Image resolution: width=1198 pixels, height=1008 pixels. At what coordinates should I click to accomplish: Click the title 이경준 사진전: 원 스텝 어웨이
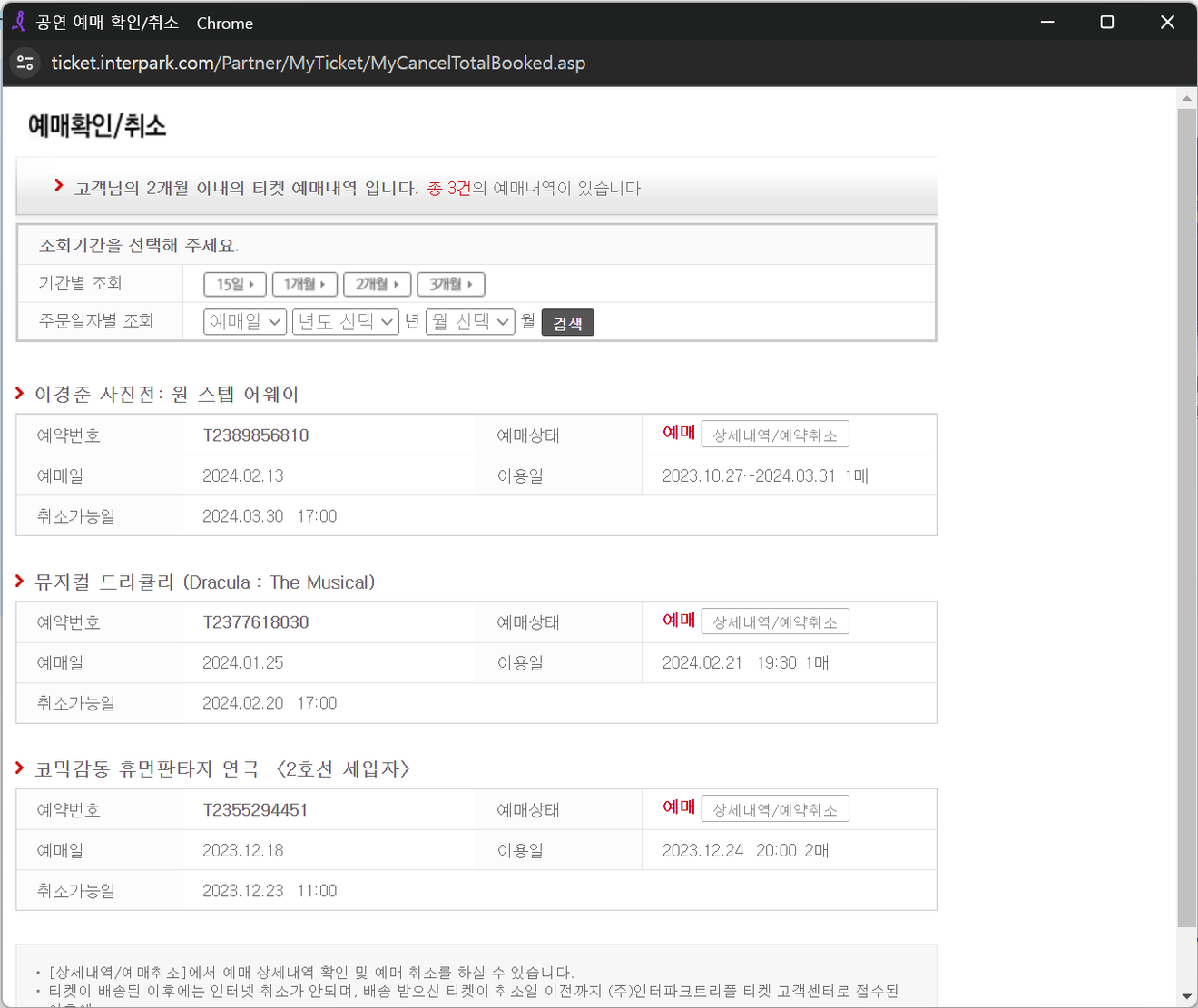tap(167, 394)
